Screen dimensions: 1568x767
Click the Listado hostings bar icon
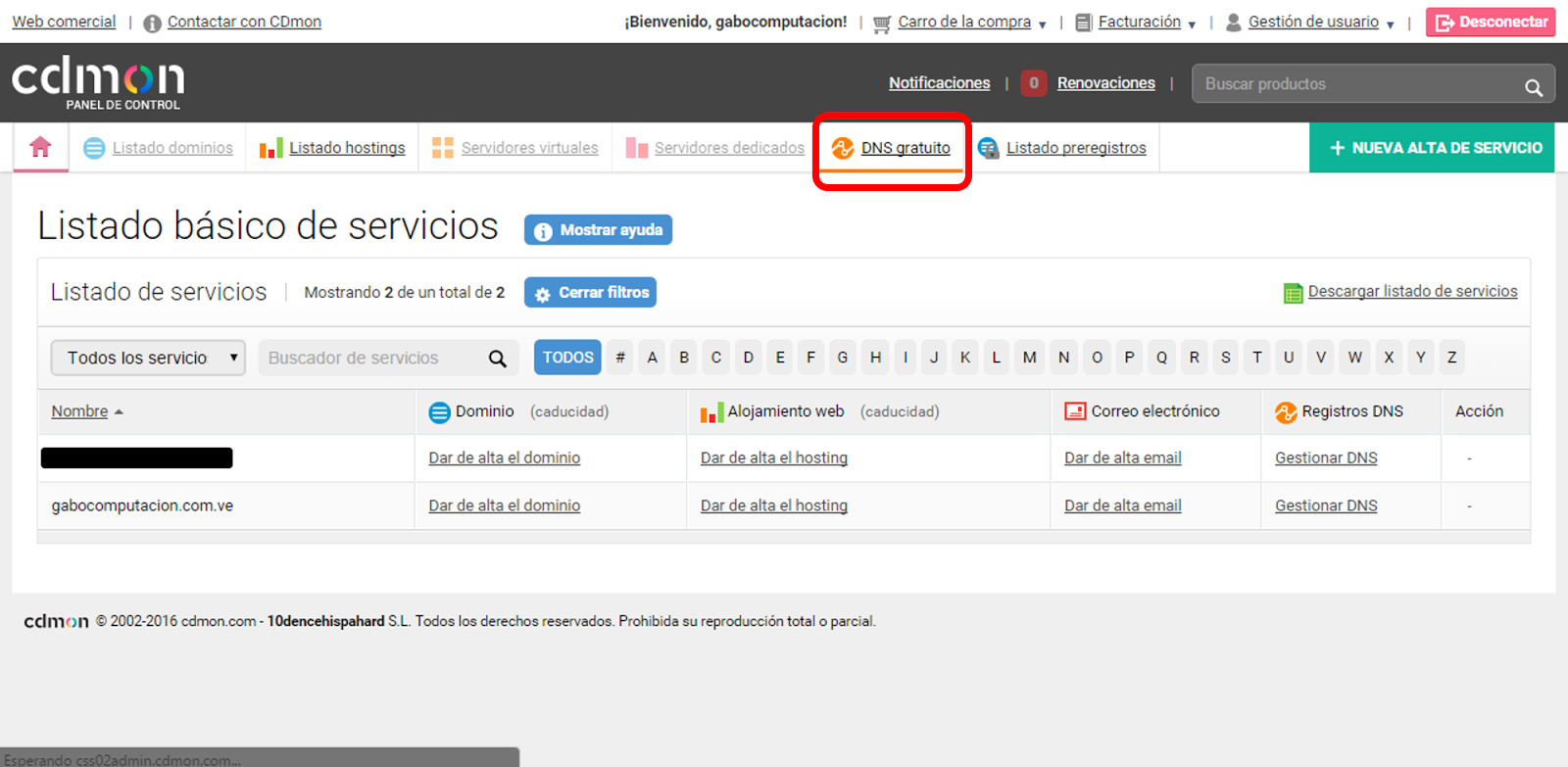click(271, 148)
